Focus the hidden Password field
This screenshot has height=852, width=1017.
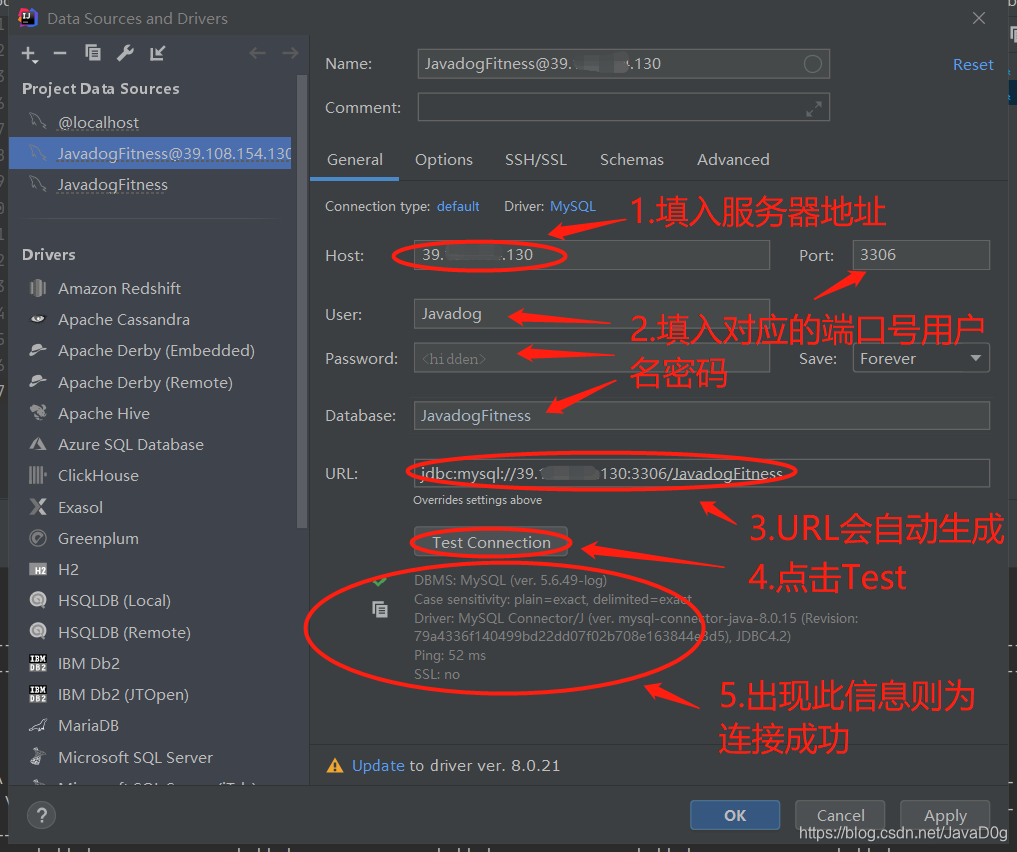point(592,359)
